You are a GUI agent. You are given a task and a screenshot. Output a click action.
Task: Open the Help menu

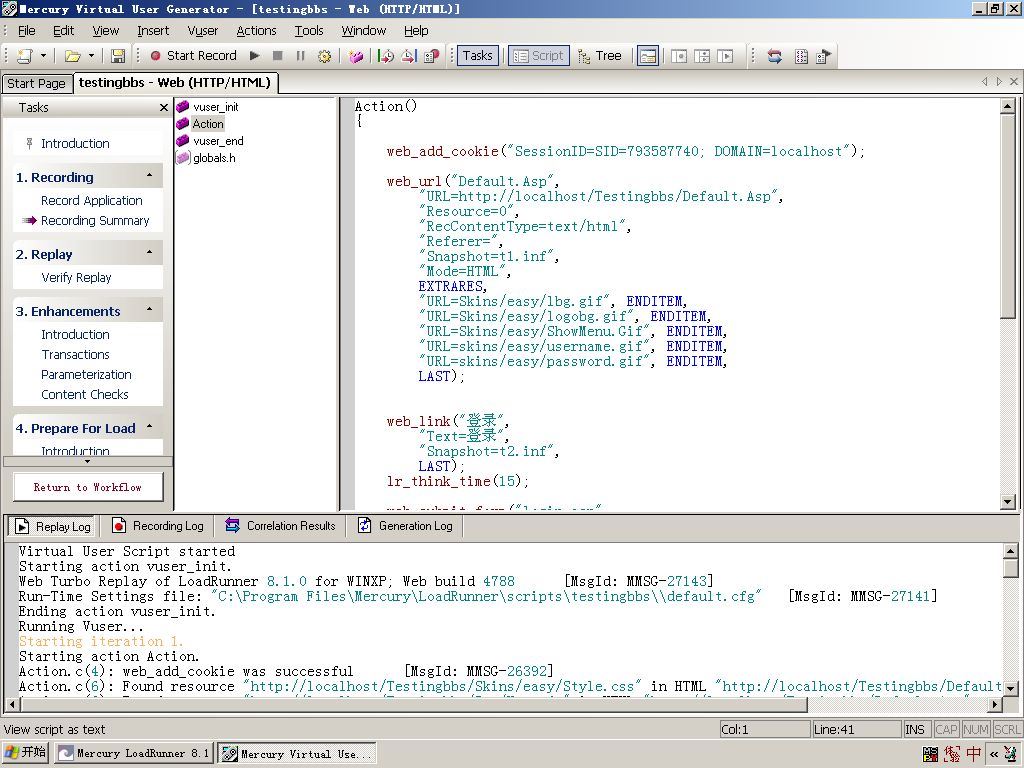416,31
